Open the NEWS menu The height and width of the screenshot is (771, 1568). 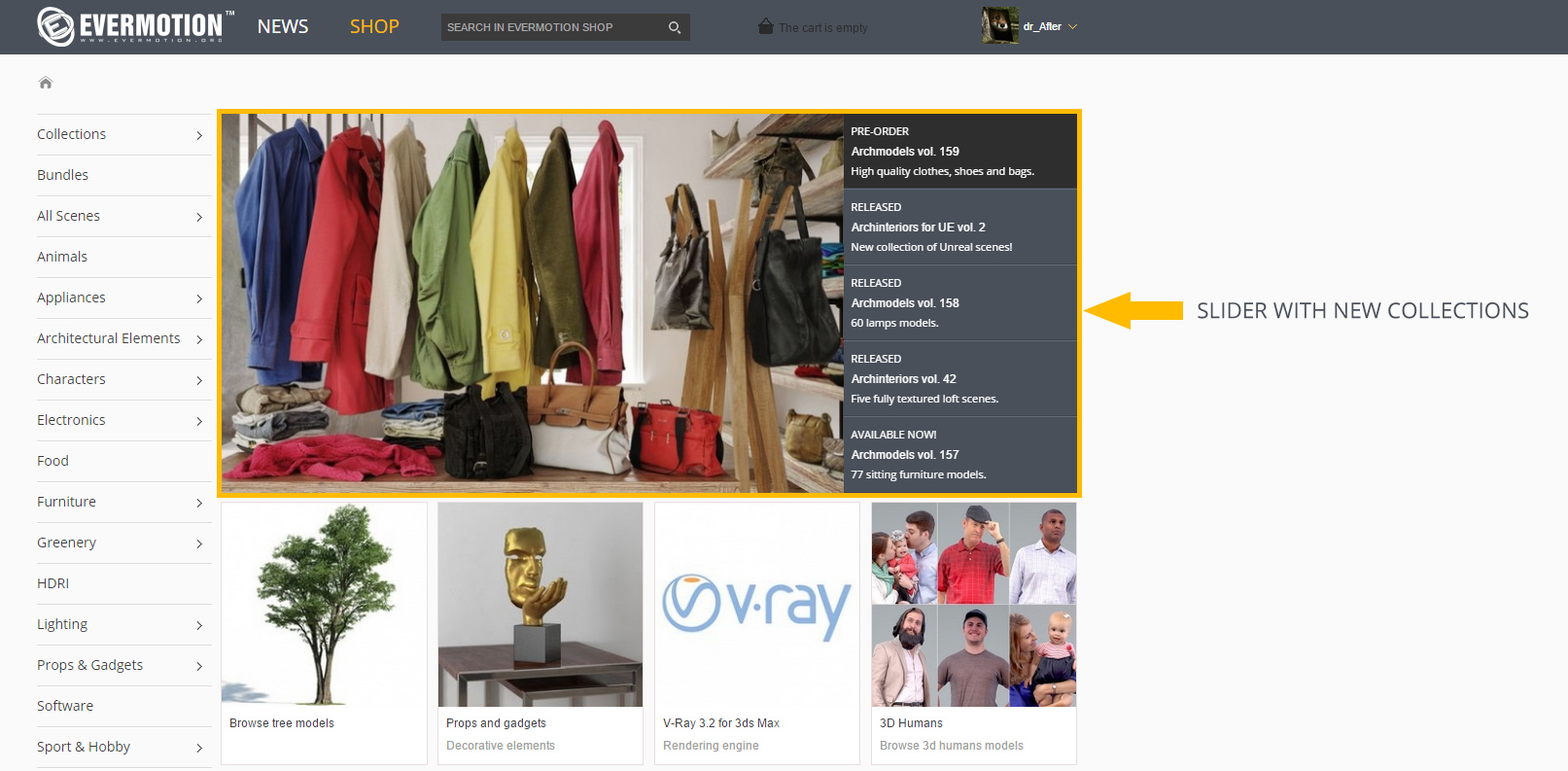click(283, 26)
